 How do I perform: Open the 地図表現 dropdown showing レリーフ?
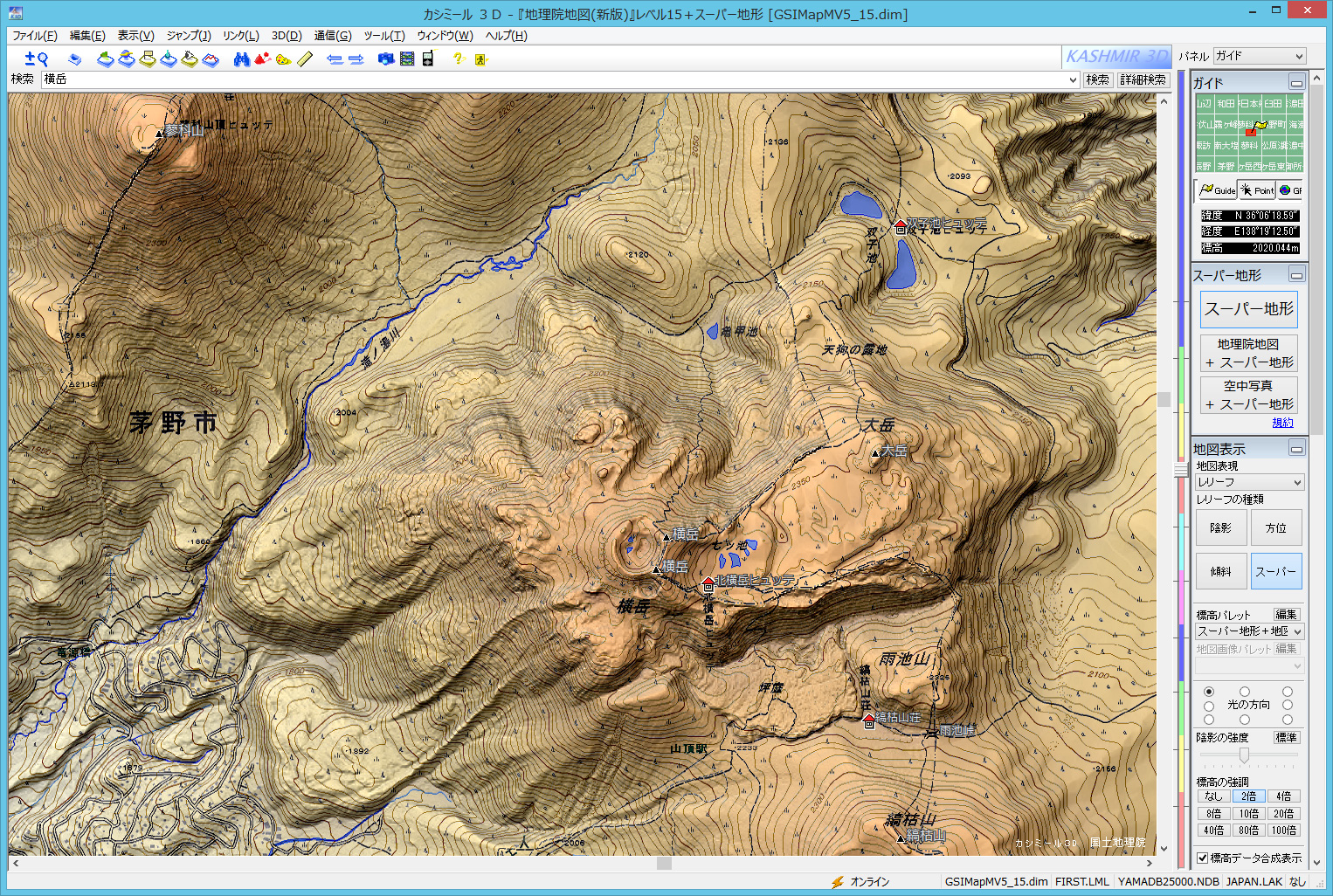pos(1249,482)
